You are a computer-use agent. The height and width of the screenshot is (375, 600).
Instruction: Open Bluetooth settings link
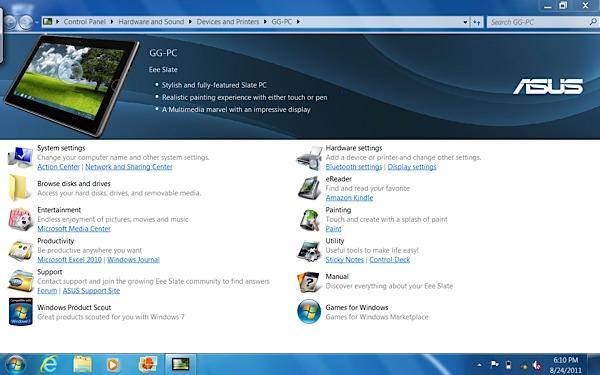pos(354,167)
